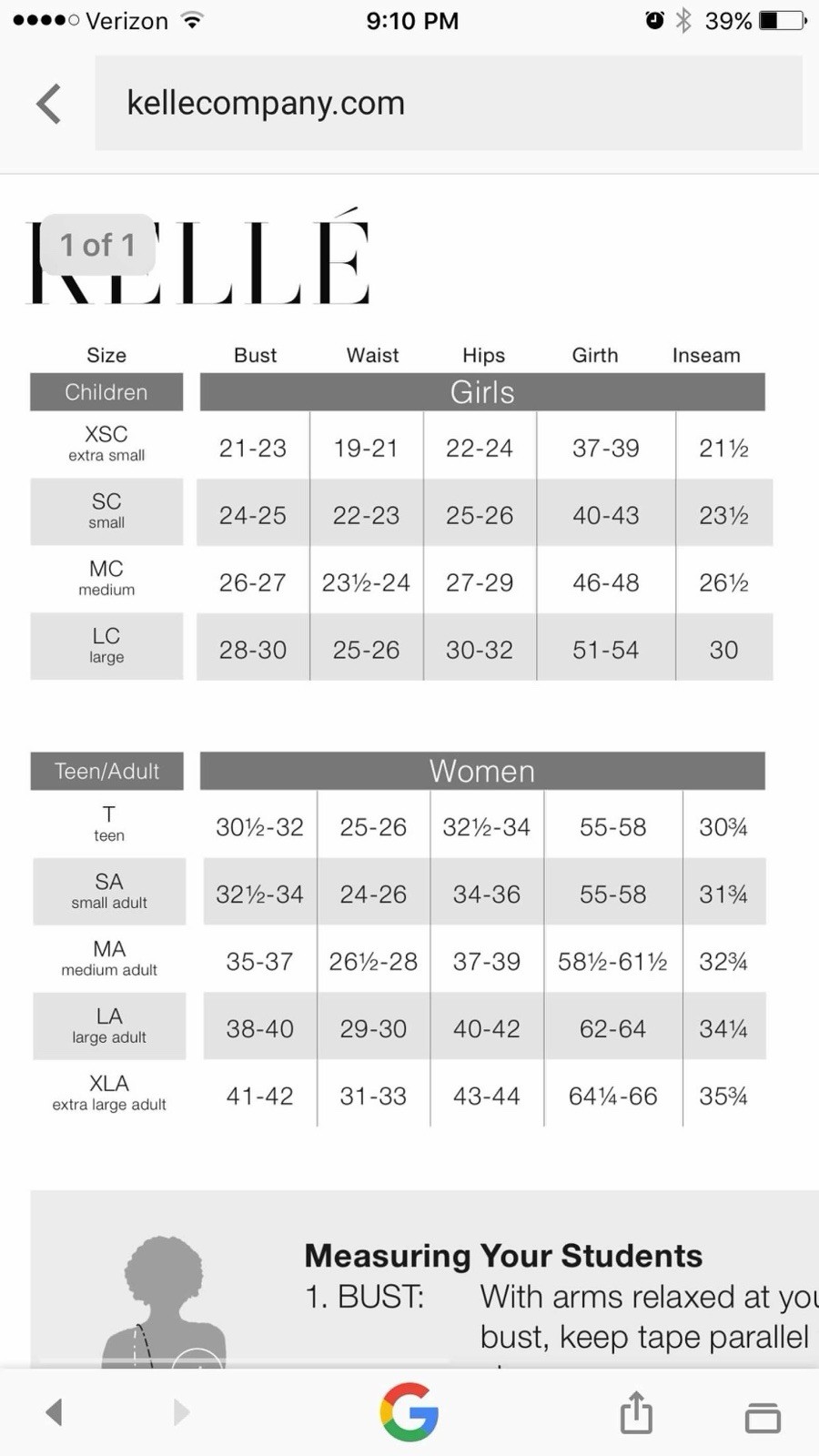Tap the forward arrow in the bottom toolbar
This screenshot has height=1456, width=819.
[x=181, y=1412]
